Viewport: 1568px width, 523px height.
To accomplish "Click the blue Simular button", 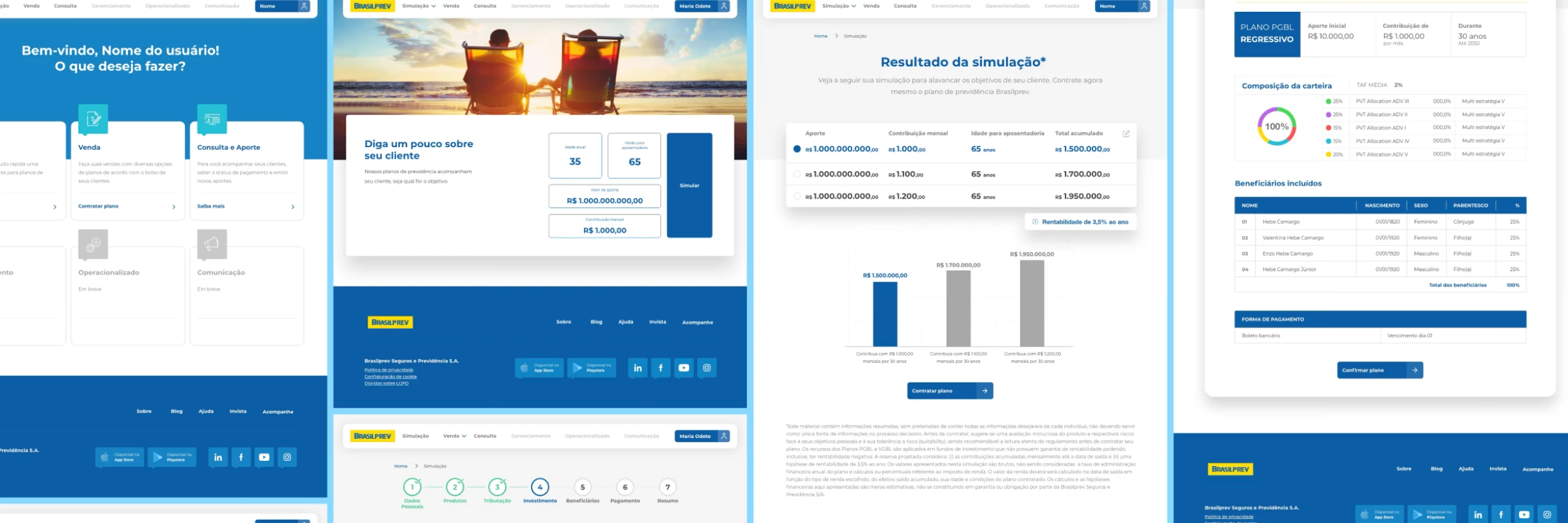I will (689, 185).
